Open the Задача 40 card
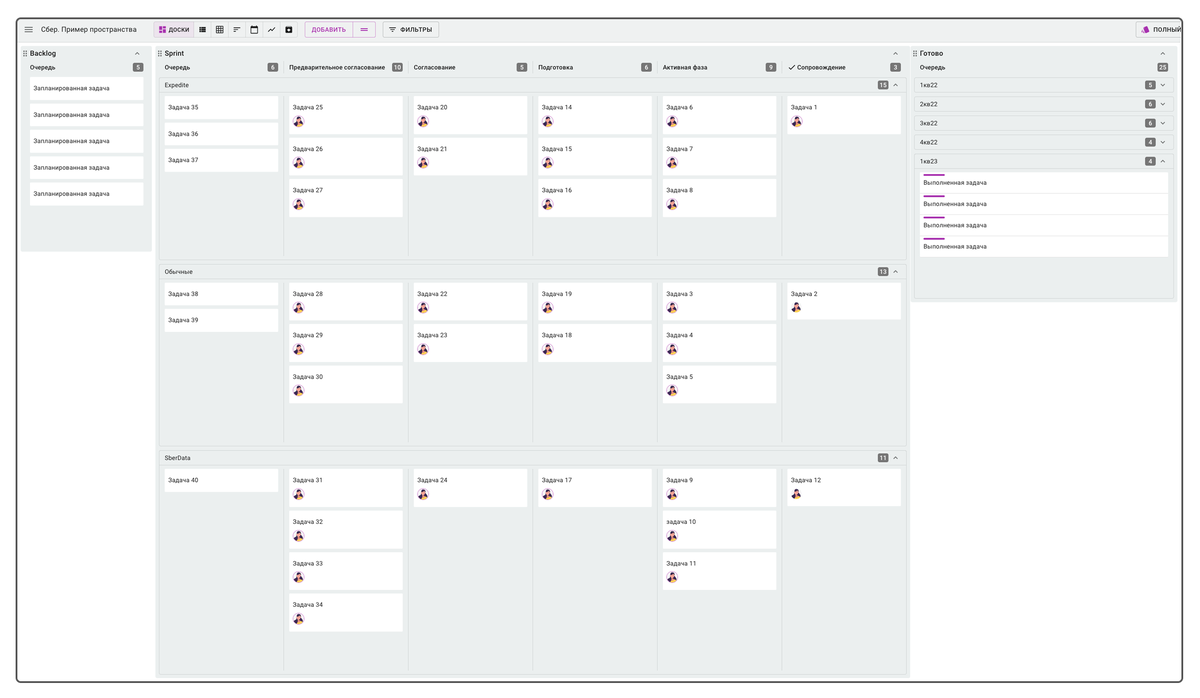 (x=221, y=481)
